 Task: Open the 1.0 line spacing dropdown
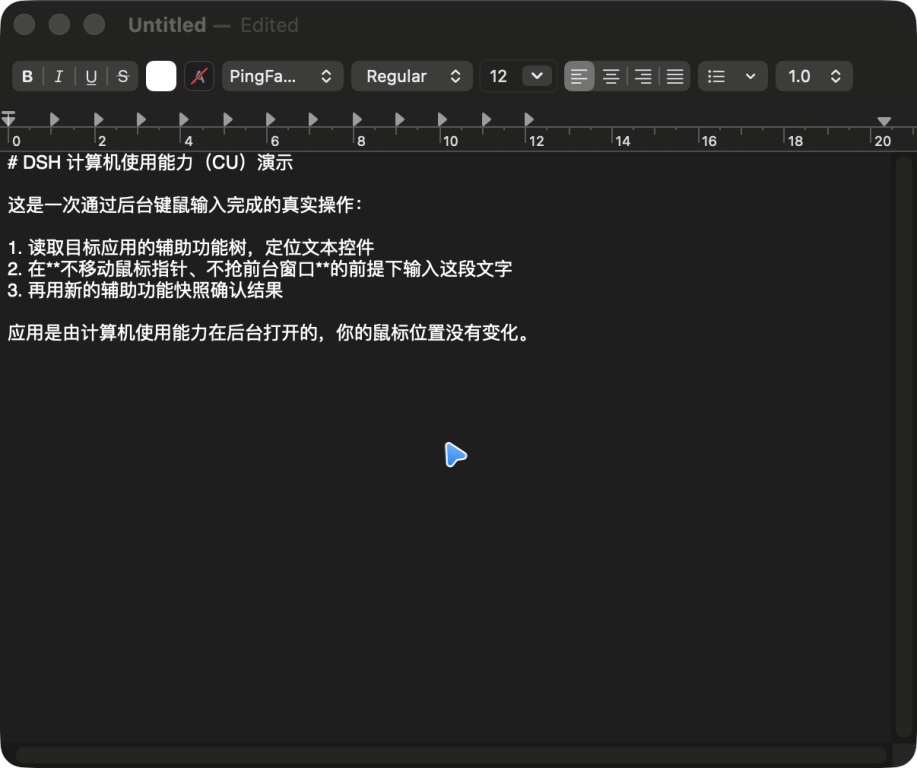click(814, 76)
